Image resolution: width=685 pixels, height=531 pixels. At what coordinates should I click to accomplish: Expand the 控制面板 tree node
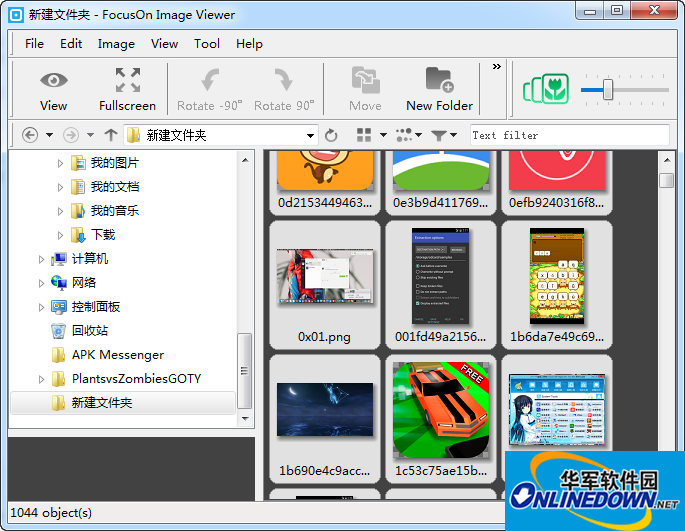point(41,307)
